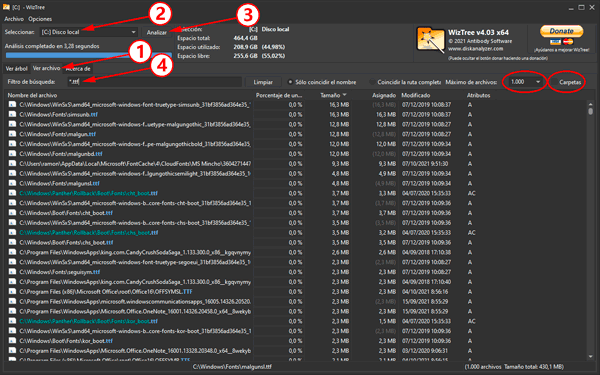Open the Máximo de archivos 1.000 dropdown
This screenshot has width=600, height=375.
point(525,82)
